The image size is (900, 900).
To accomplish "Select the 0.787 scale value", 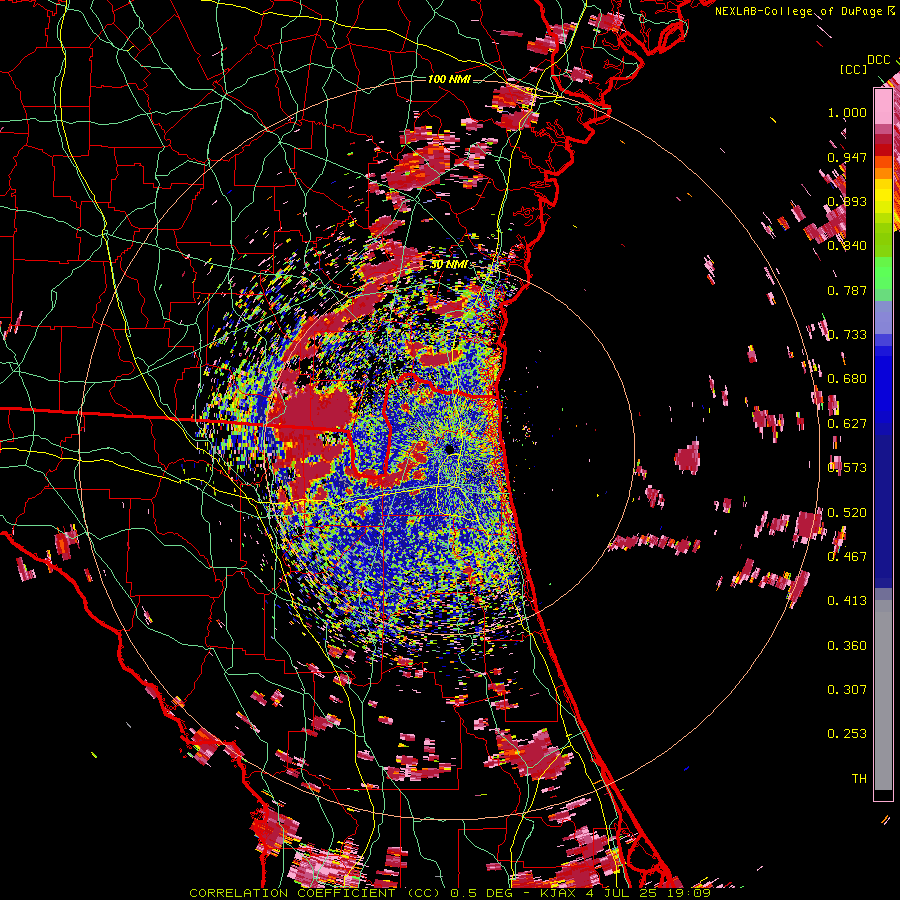I will point(847,290).
